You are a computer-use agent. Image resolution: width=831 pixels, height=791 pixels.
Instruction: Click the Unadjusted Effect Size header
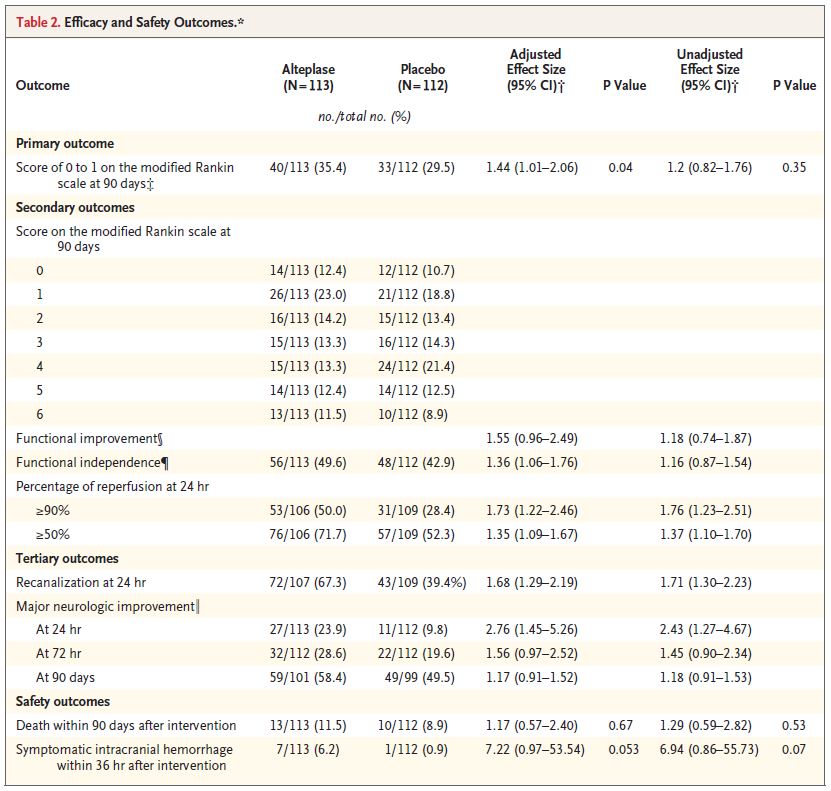point(709,70)
